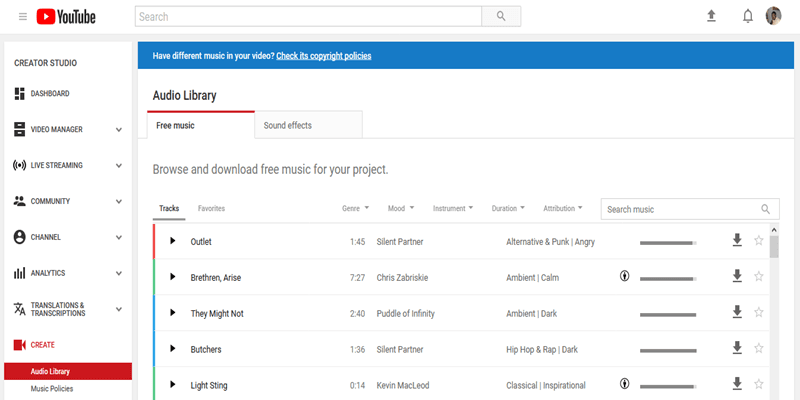Download the Outlet track
Image resolution: width=800 pixels, height=400 pixels.
tap(737, 240)
